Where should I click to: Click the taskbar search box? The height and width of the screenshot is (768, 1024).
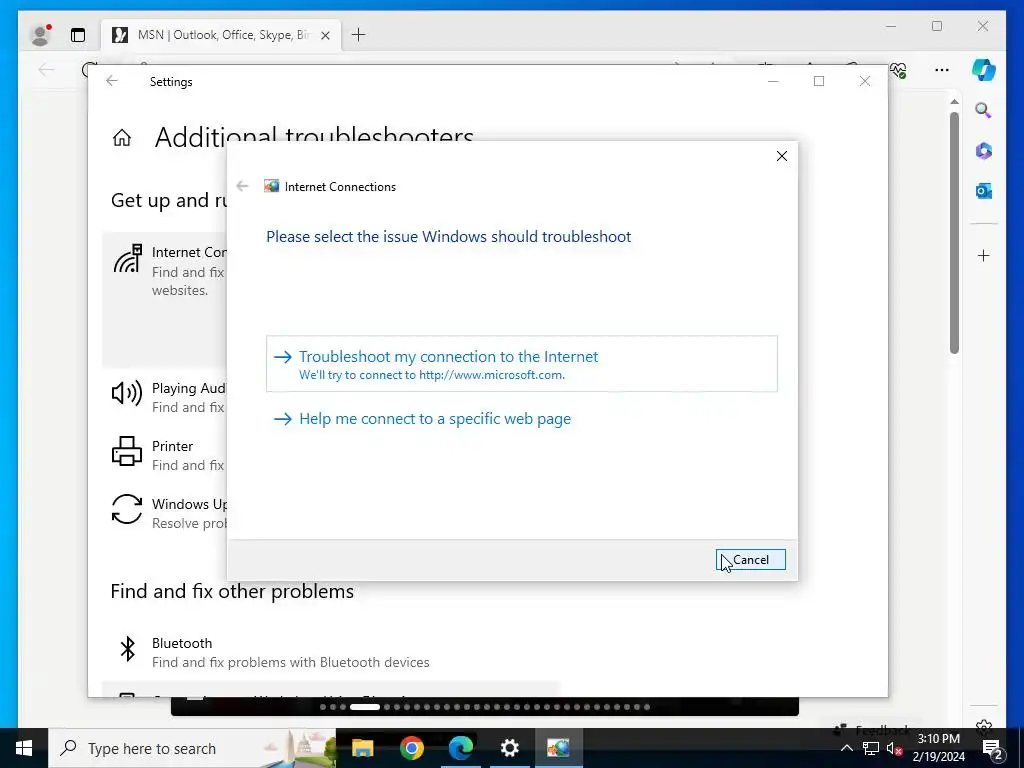192,748
